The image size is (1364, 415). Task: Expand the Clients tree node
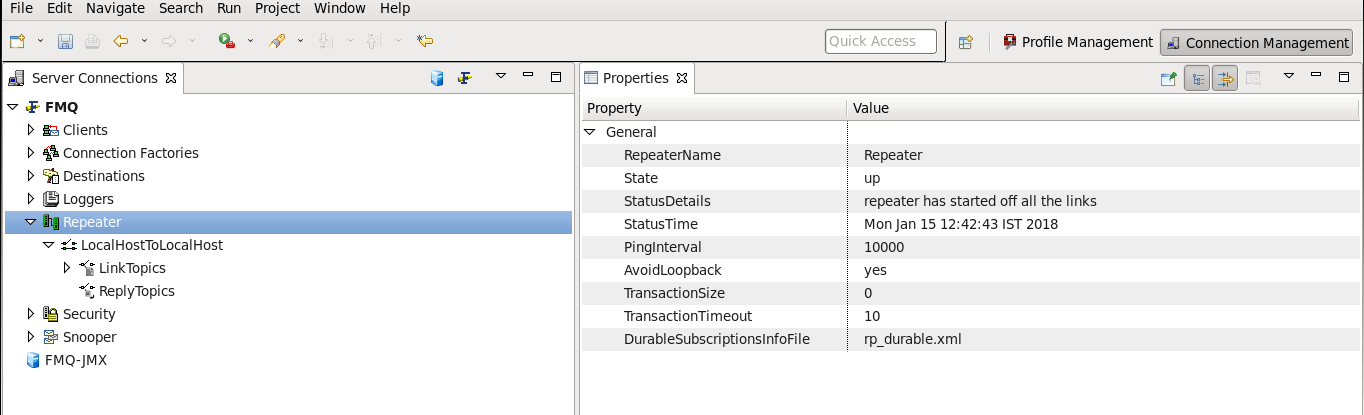(31, 130)
